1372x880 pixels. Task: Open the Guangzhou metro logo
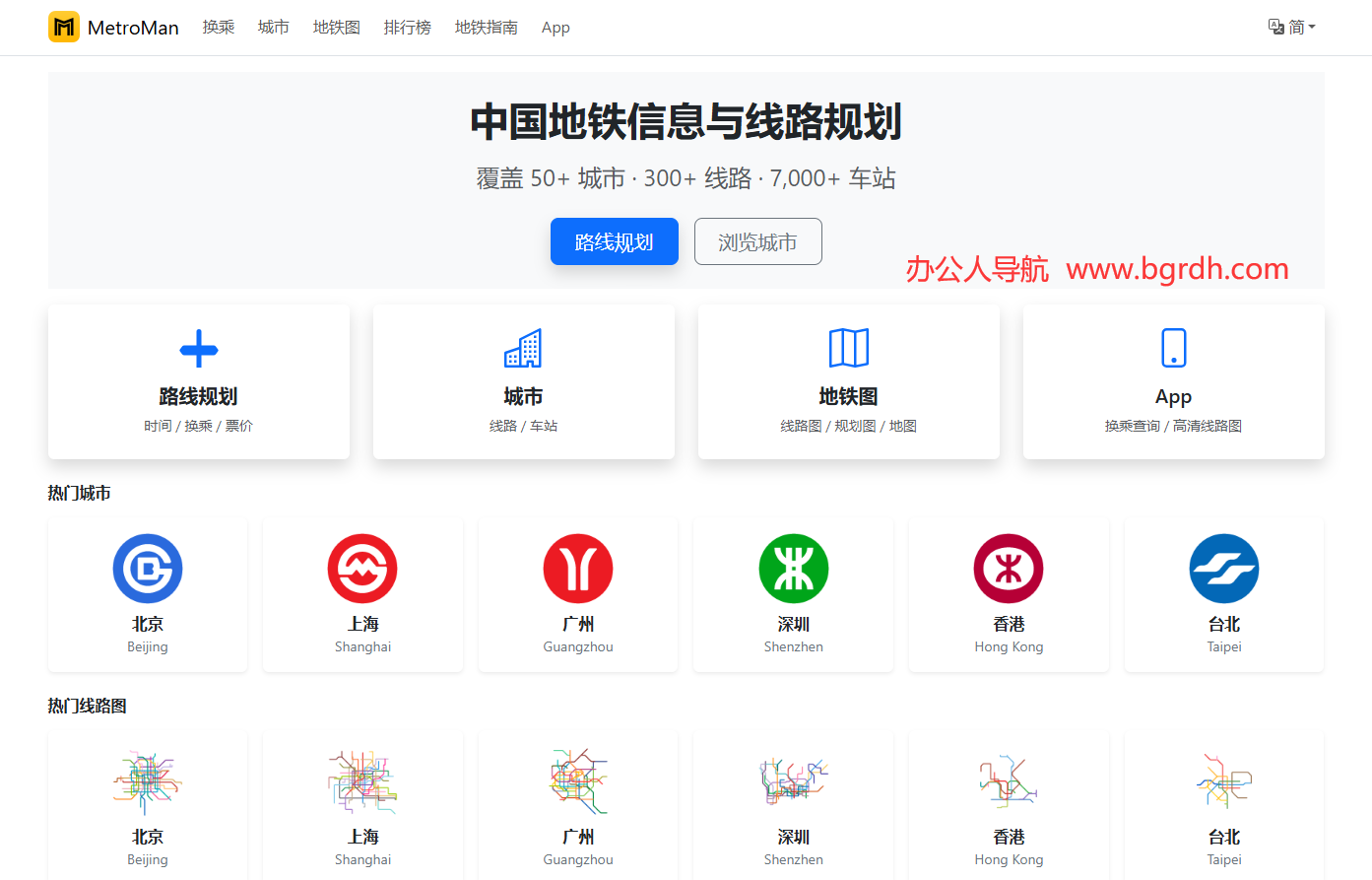578,569
